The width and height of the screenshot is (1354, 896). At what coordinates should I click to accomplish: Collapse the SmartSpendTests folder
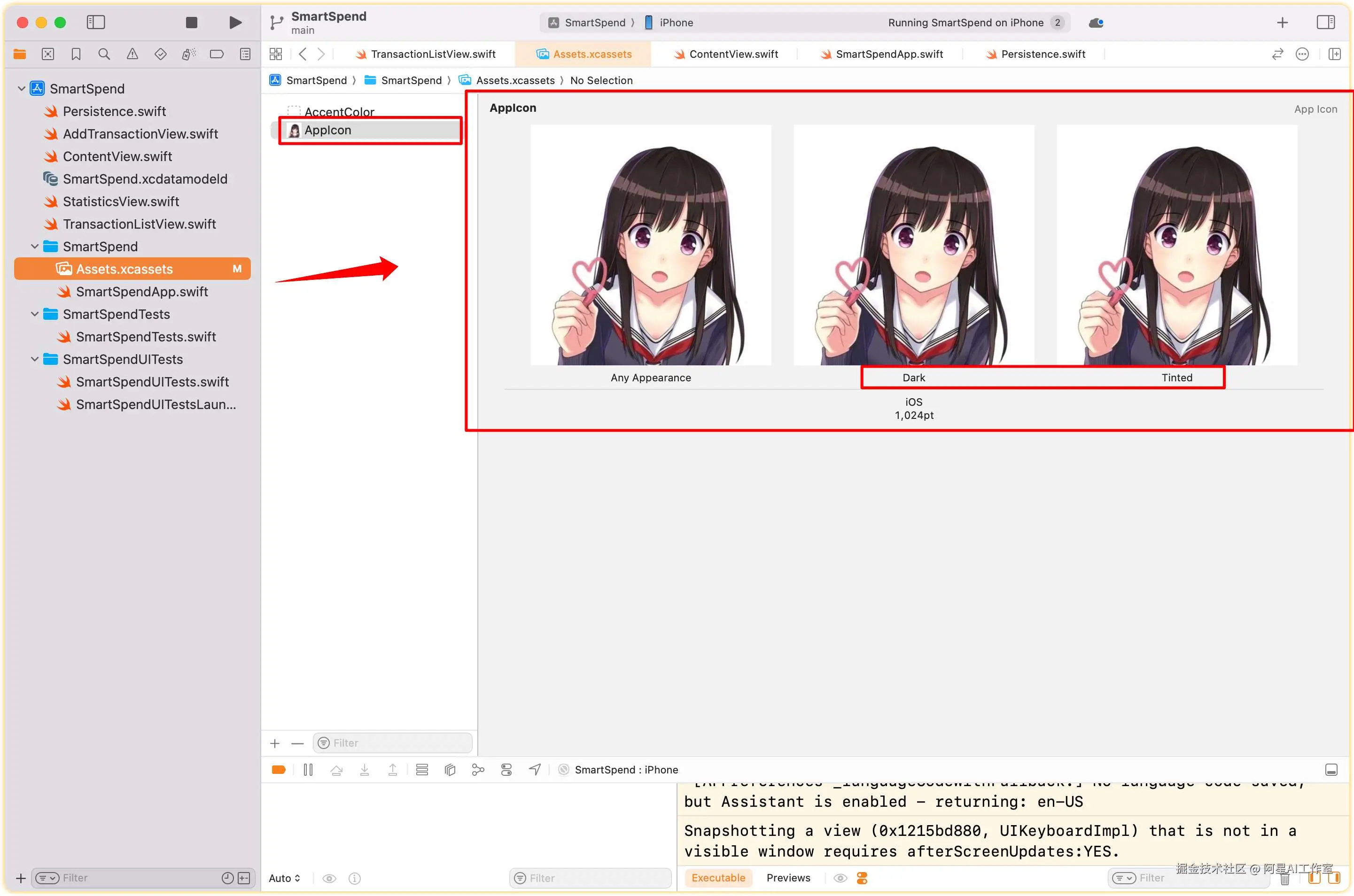35,314
